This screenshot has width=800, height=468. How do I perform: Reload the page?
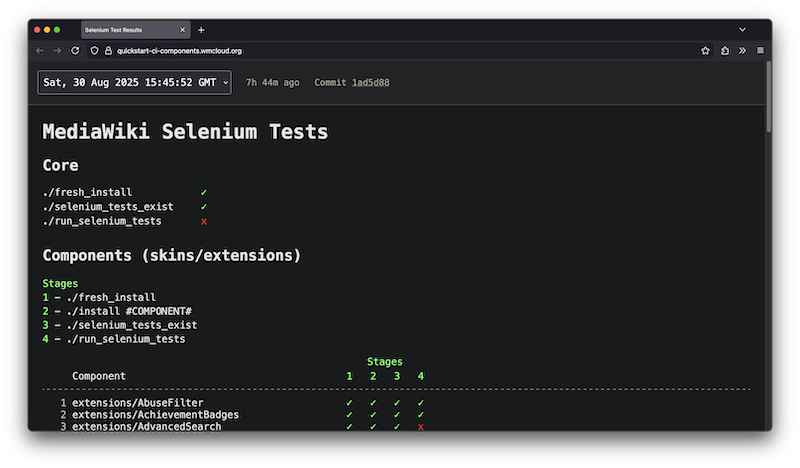(75, 51)
